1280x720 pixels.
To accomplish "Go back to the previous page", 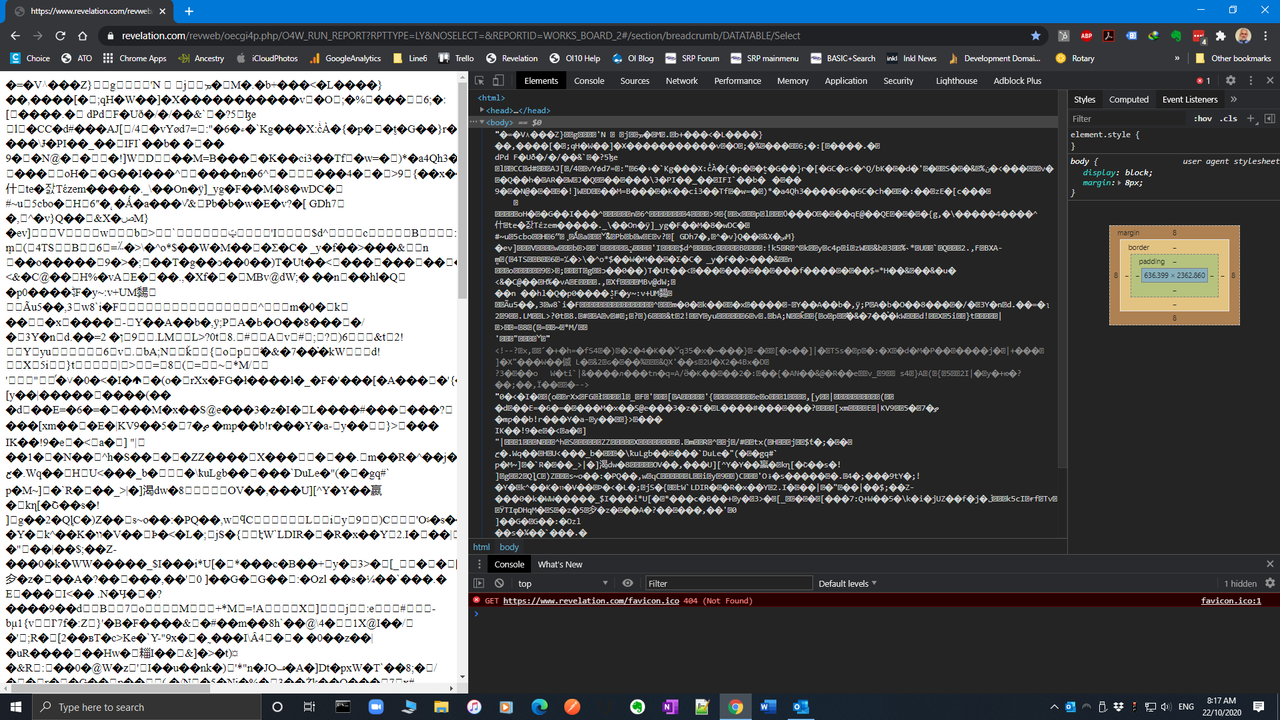I will pyautogui.click(x=16, y=36).
